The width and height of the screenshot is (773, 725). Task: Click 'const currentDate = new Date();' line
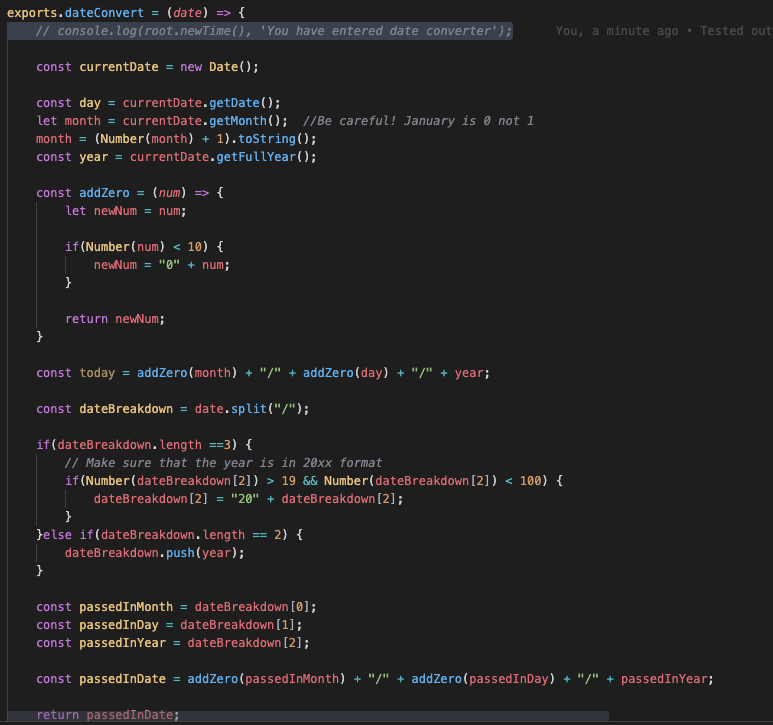(147, 67)
